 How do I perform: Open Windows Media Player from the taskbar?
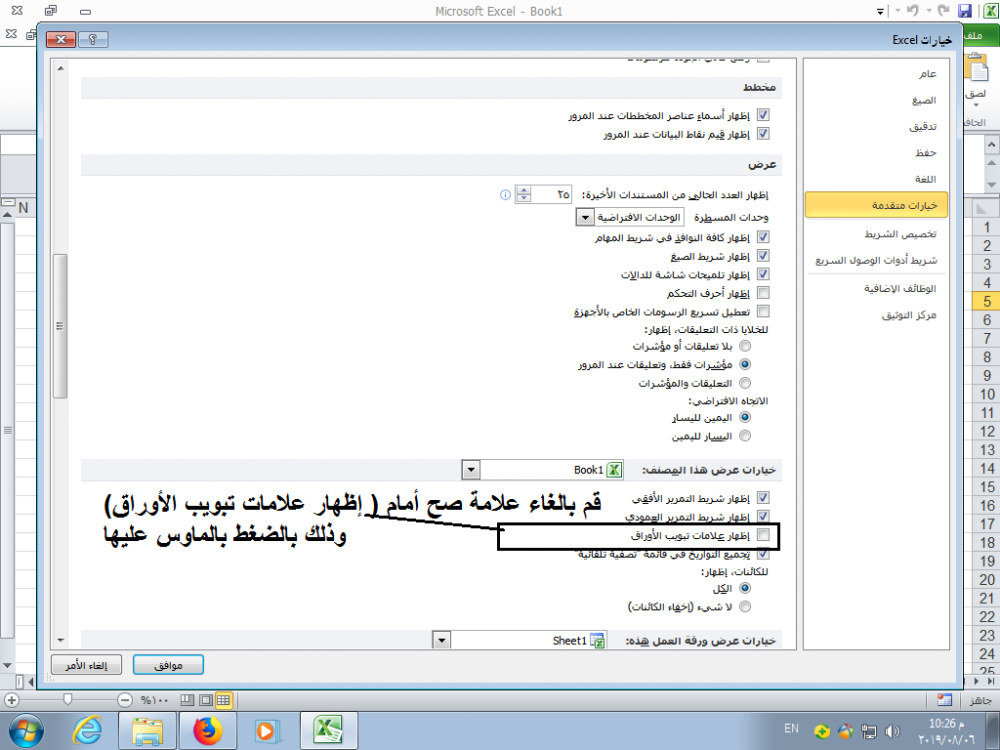tap(266, 731)
